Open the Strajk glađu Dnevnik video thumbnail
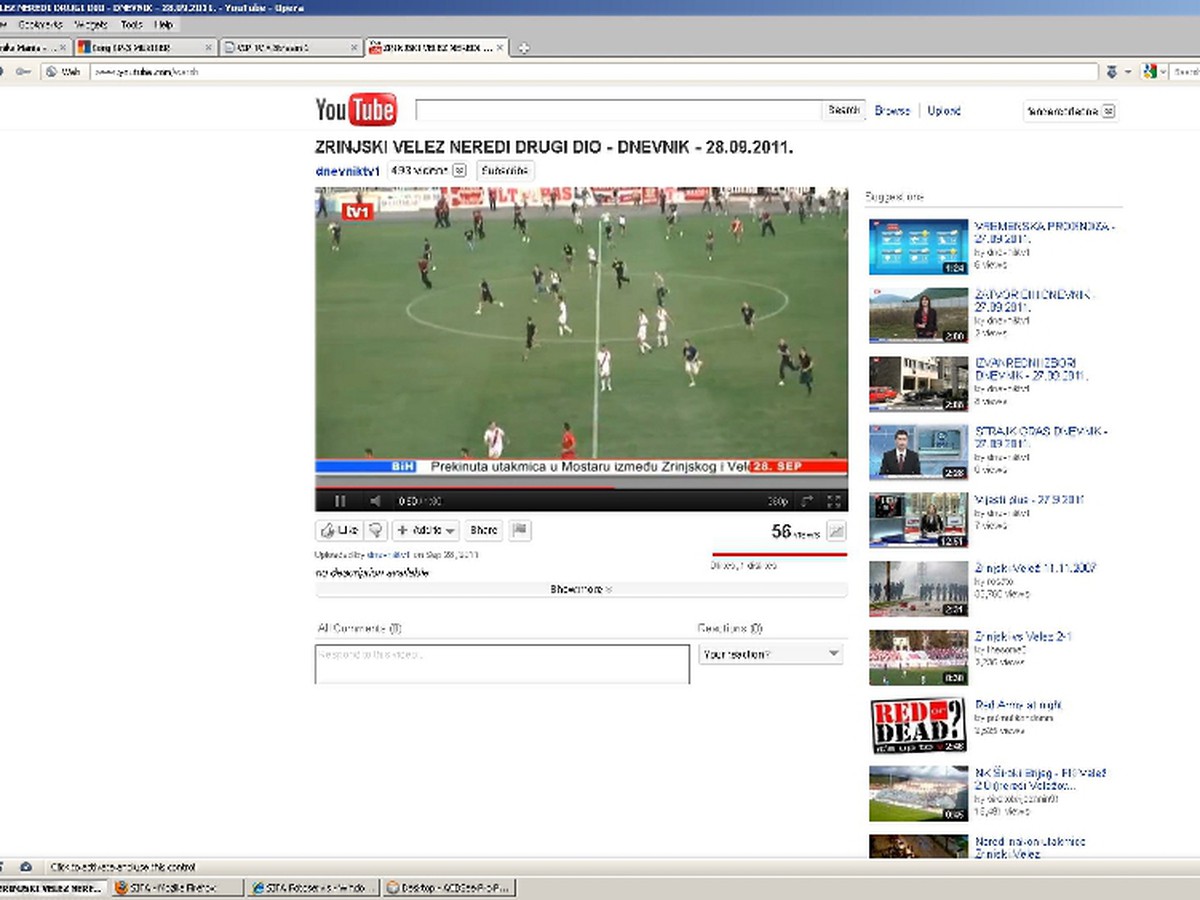 point(918,452)
